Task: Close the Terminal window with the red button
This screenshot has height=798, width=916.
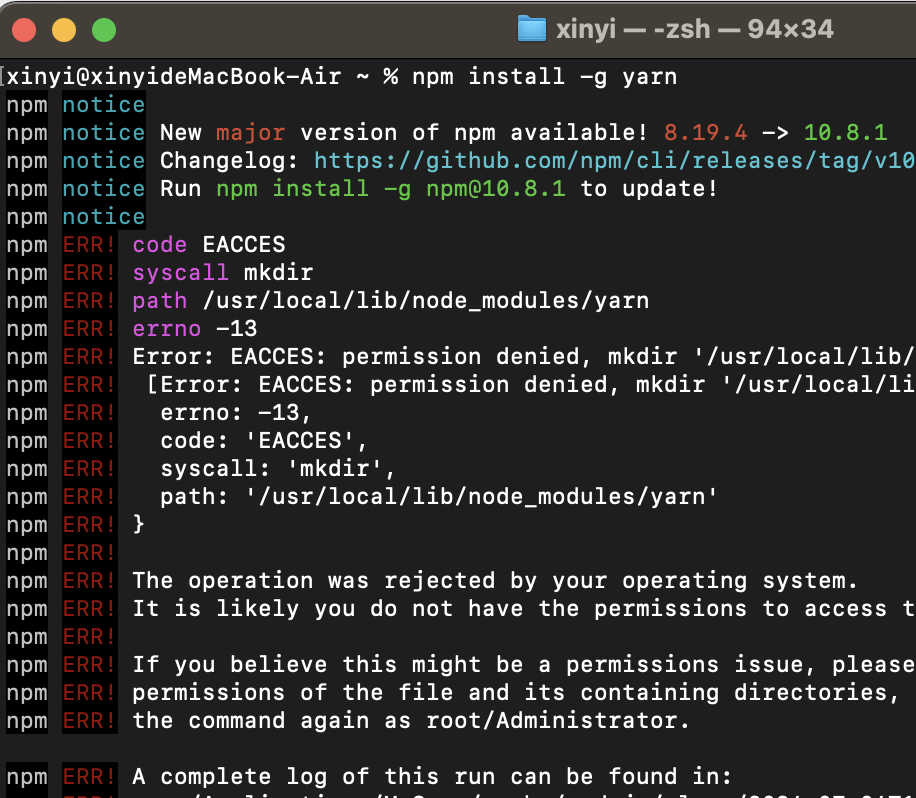Action: point(24,30)
